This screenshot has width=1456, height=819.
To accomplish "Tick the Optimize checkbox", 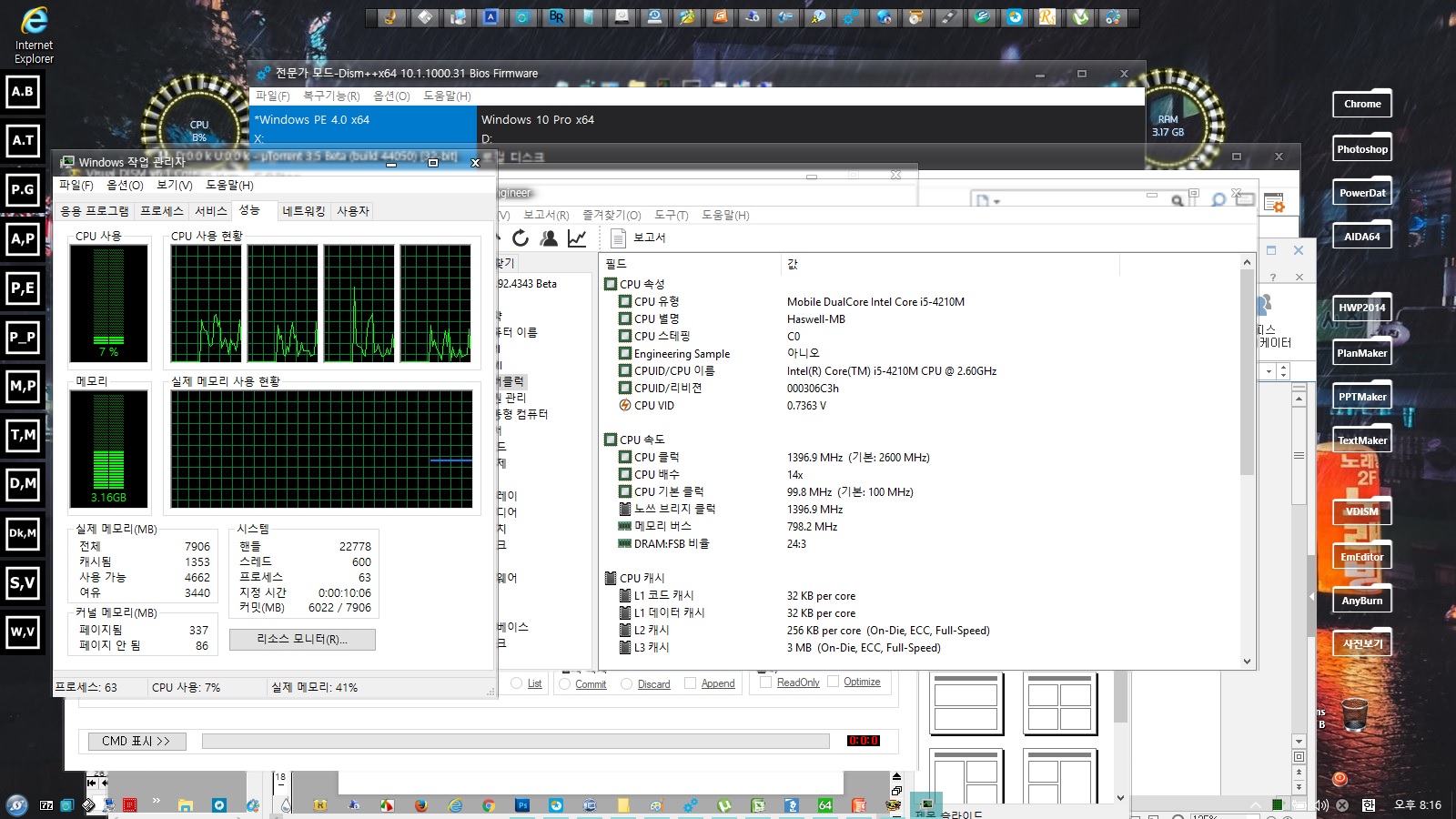I will (833, 681).
